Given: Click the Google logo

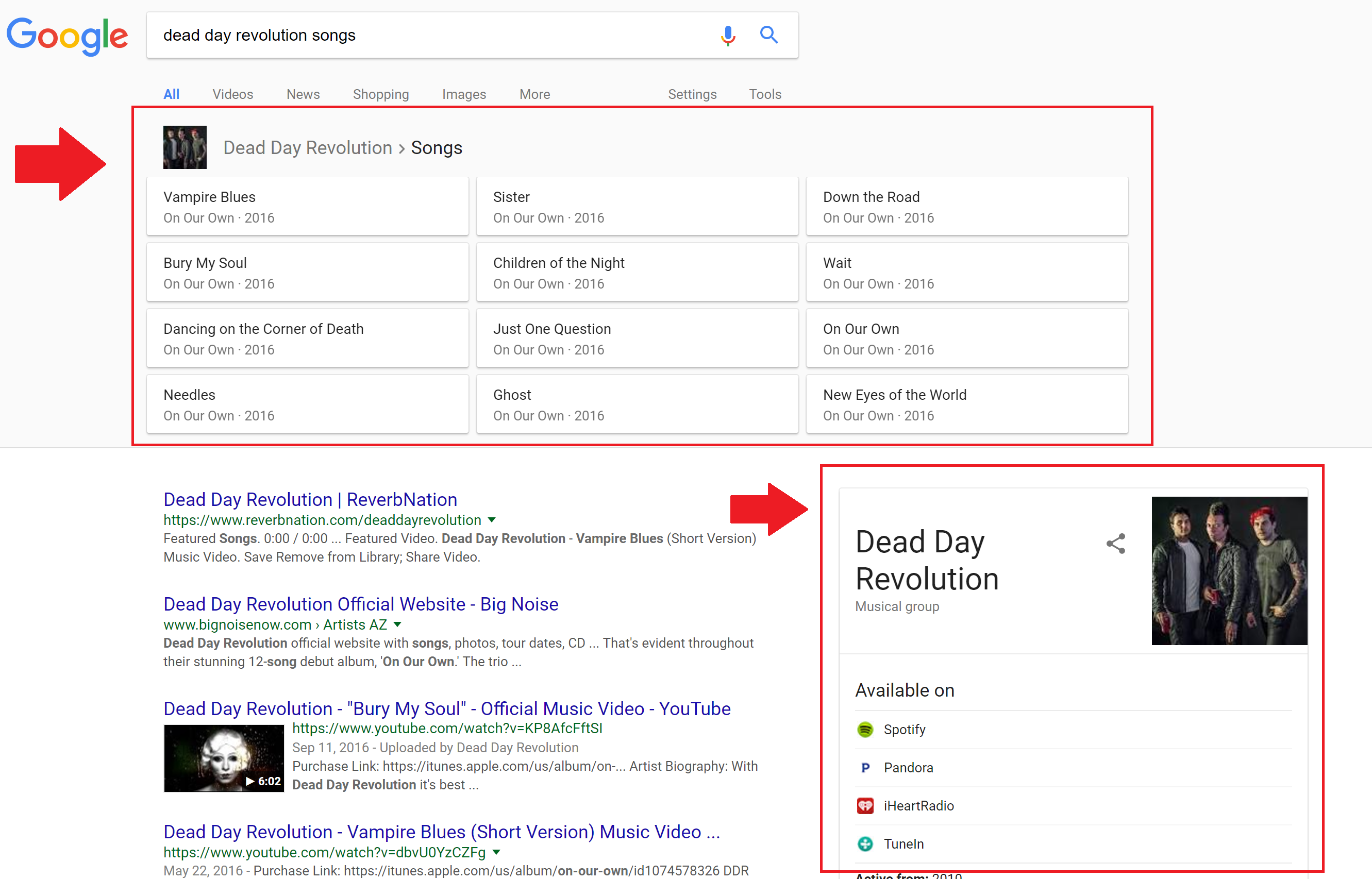Looking at the screenshot, I should click(x=67, y=36).
